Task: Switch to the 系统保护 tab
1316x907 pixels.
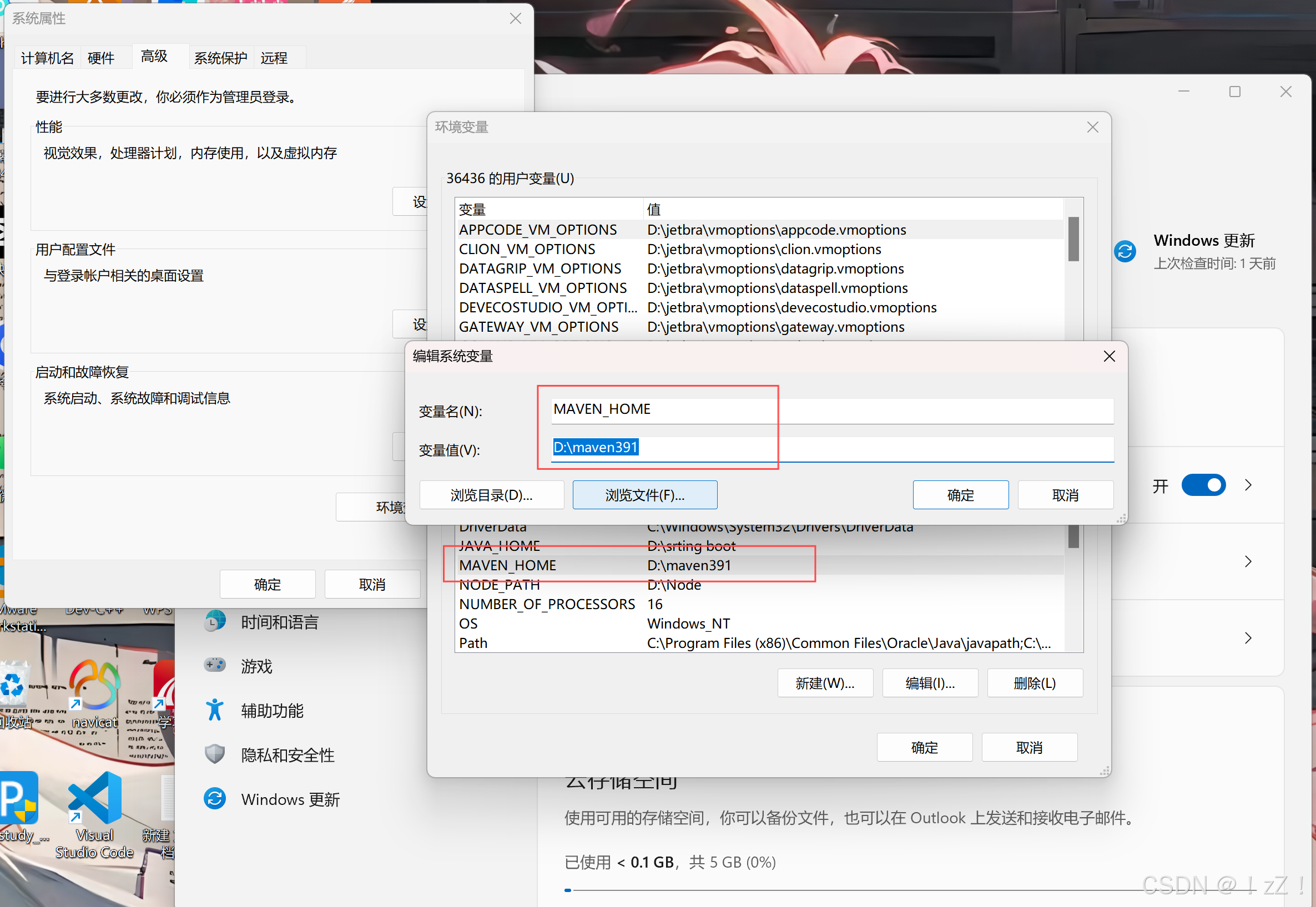Action: (220, 57)
